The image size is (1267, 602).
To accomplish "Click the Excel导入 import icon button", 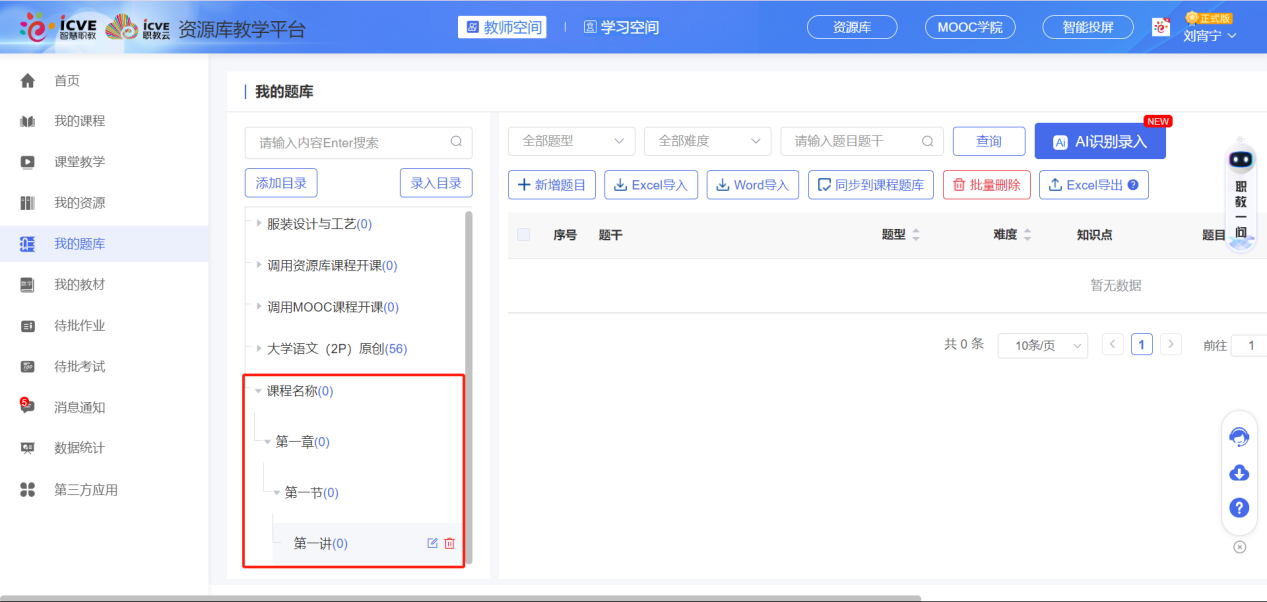I will (650, 184).
